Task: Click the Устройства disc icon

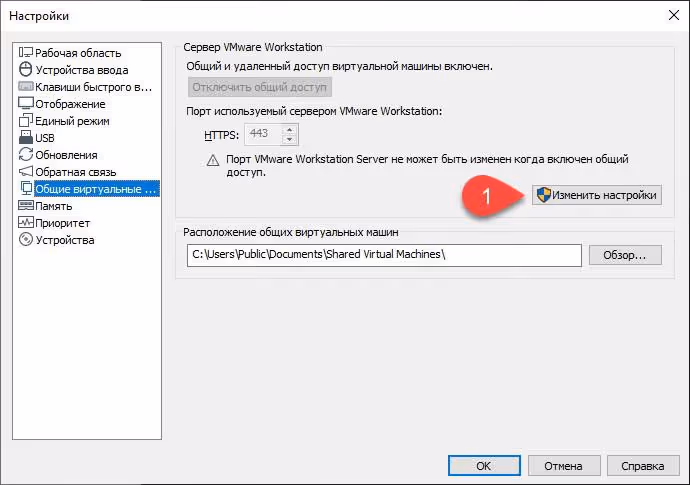Action: 26,239
